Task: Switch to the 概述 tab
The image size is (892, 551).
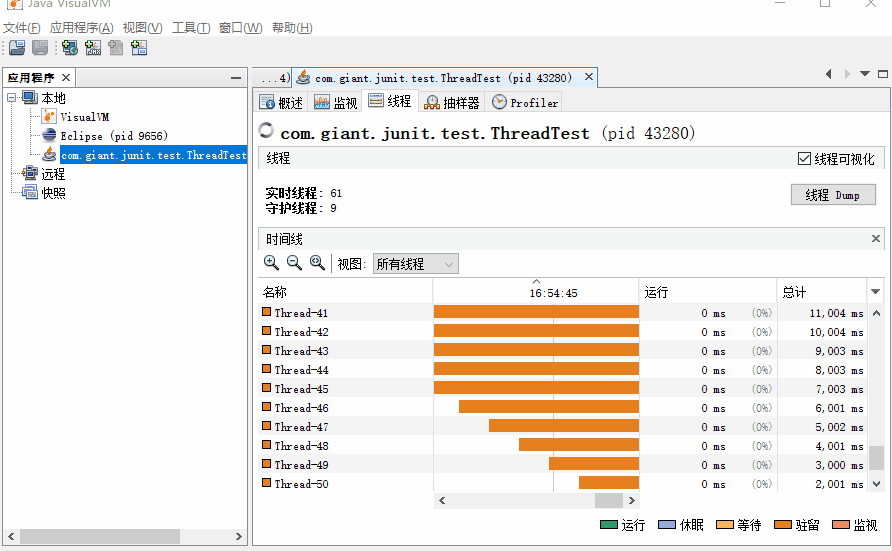Action: click(281, 102)
